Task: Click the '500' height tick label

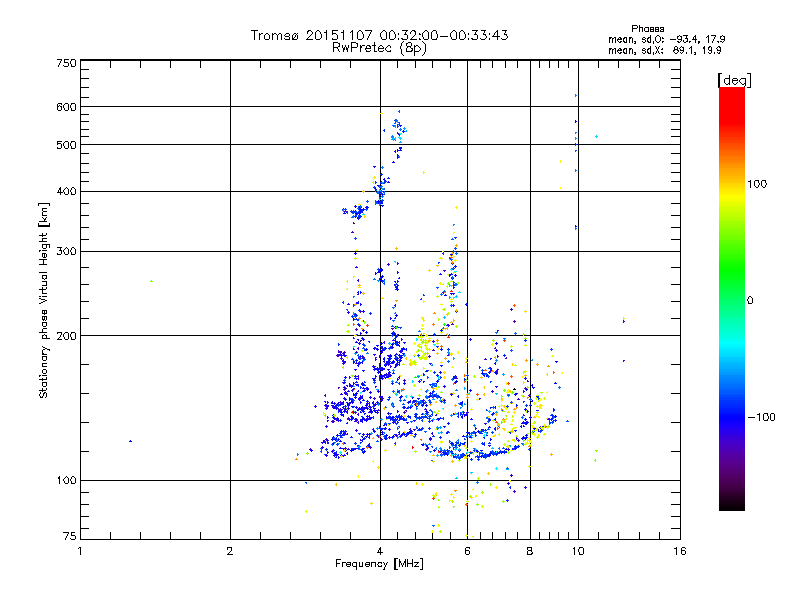Action: coord(66,145)
